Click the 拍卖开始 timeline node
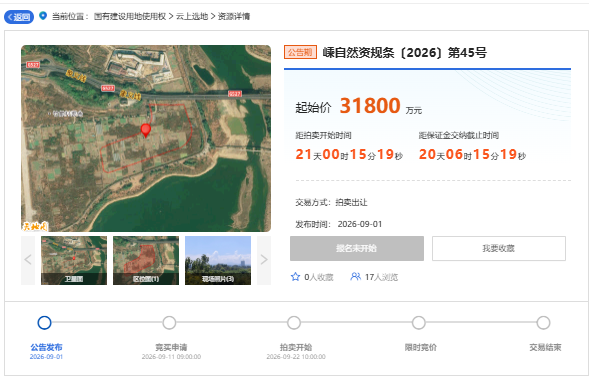Image resolution: width=589 pixels, height=381 pixels. coord(294,323)
